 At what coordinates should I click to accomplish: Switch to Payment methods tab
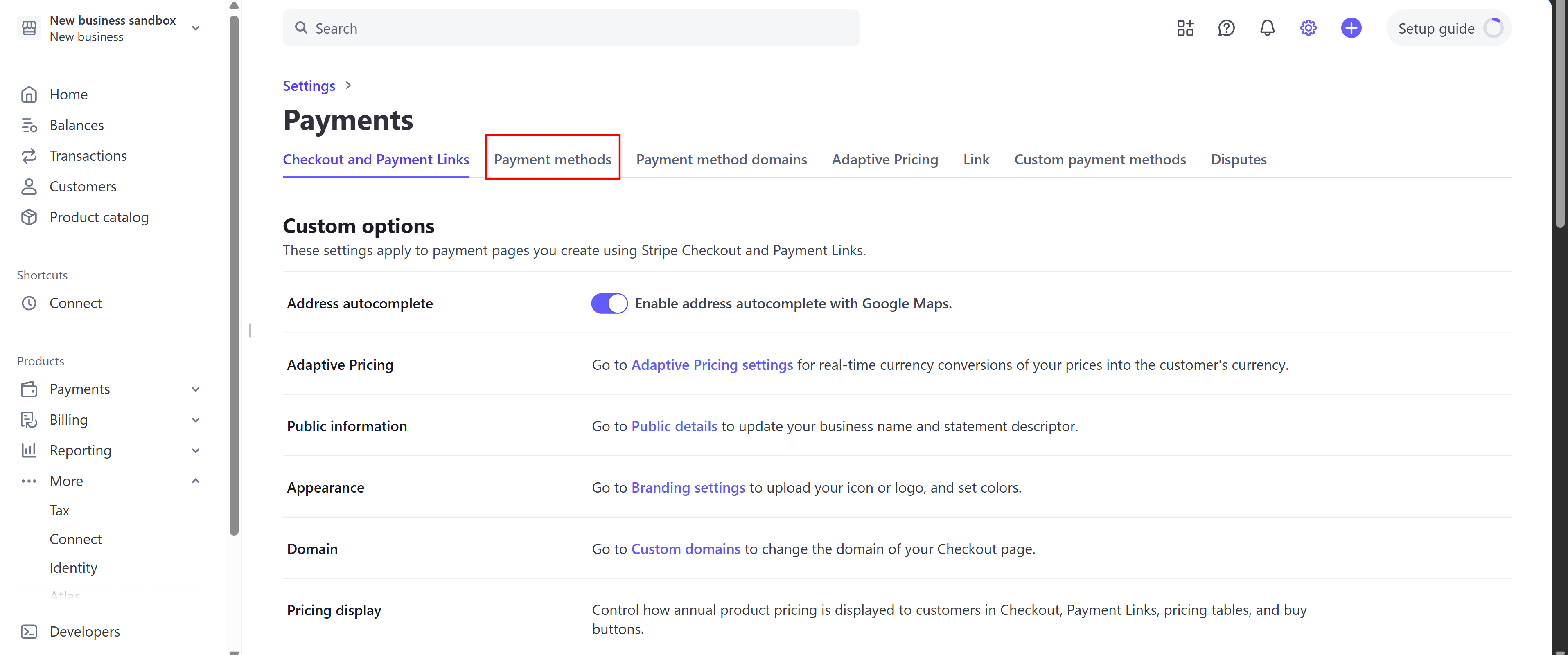pos(552,159)
